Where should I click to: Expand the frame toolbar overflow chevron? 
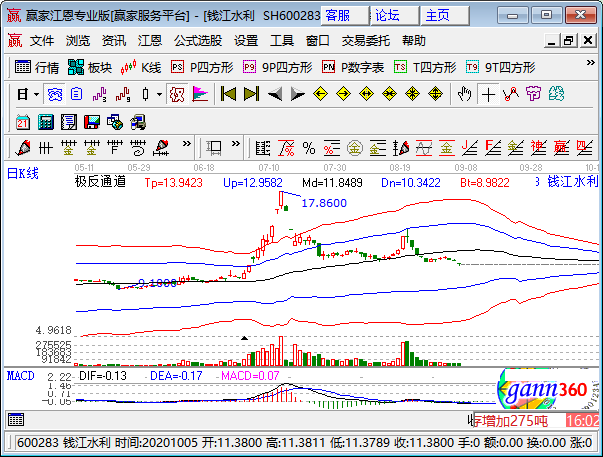(236, 144)
